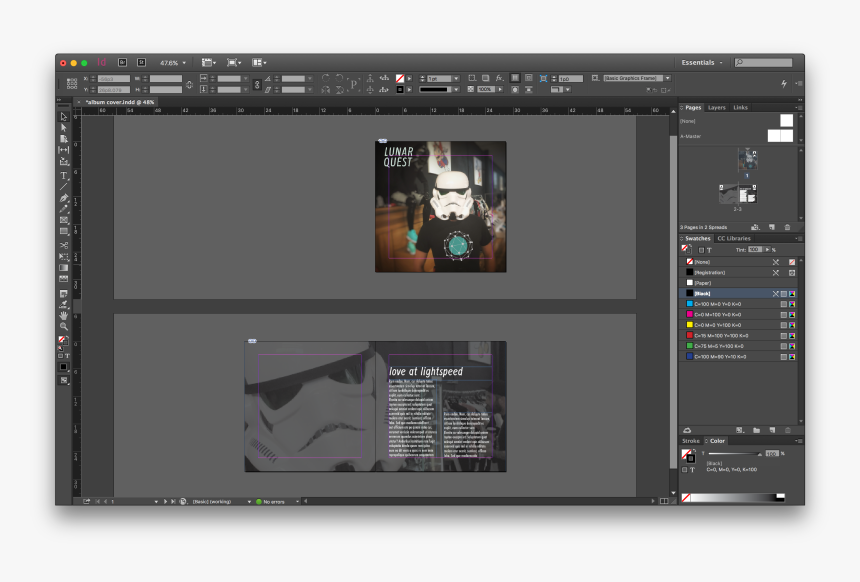Viewport: 860px width, 582px height.
Task: Open the stroke weight 1pt dropdown
Action: pyautogui.click(x=456, y=78)
